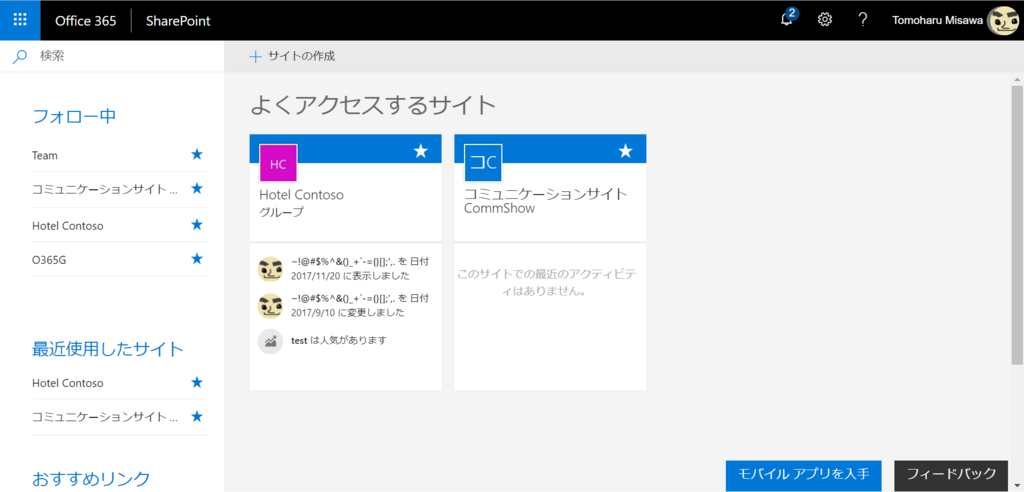Open the activity dated 2017/11/20 に表示しました
The image size is (1024, 492).
tap(360, 269)
